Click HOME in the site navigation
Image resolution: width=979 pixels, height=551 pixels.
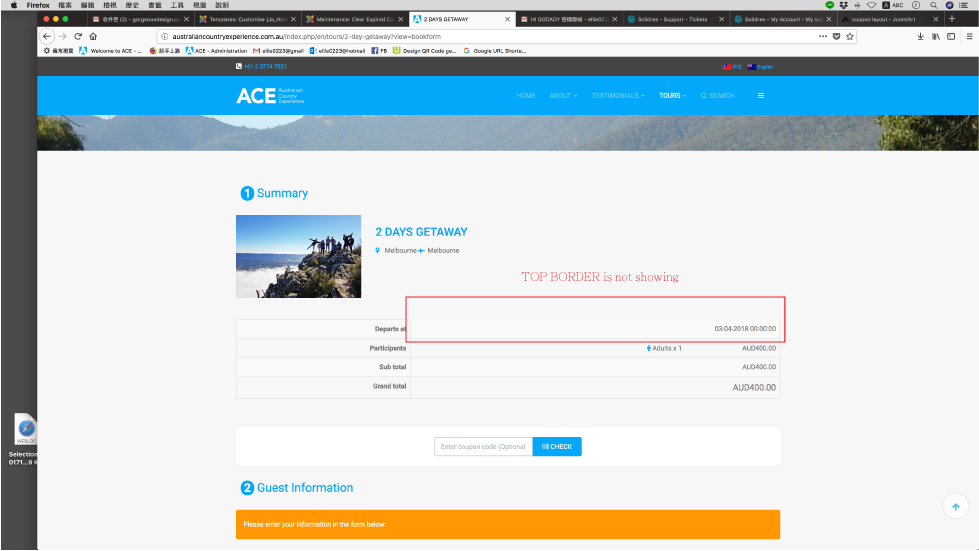526,95
